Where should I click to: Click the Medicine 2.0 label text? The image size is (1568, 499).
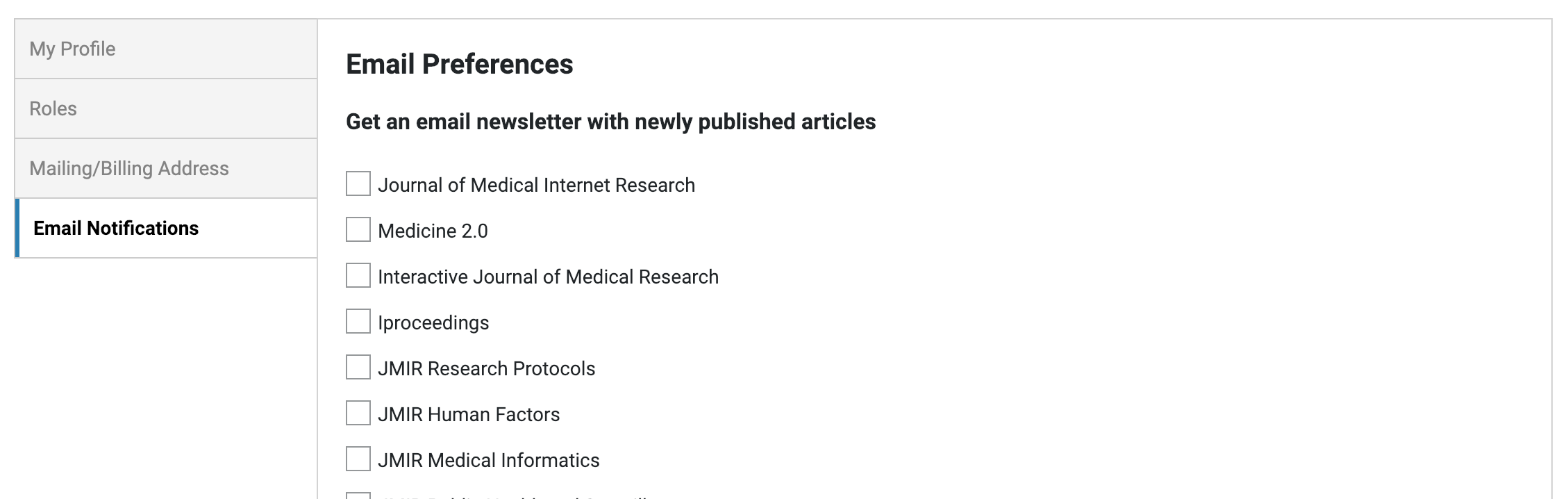pos(433,231)
